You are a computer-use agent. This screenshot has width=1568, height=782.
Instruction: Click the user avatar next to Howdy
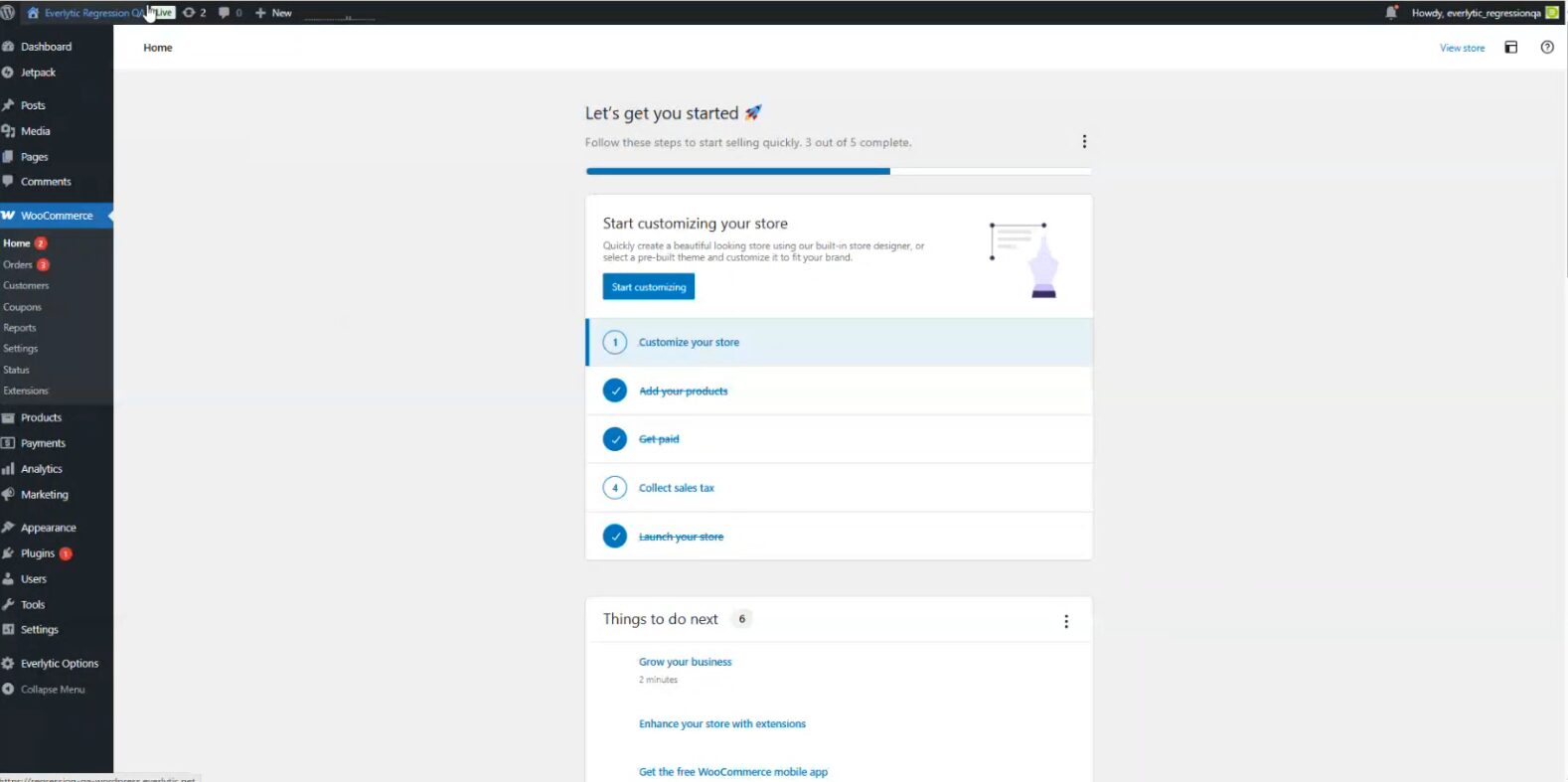click(1552, 13)
